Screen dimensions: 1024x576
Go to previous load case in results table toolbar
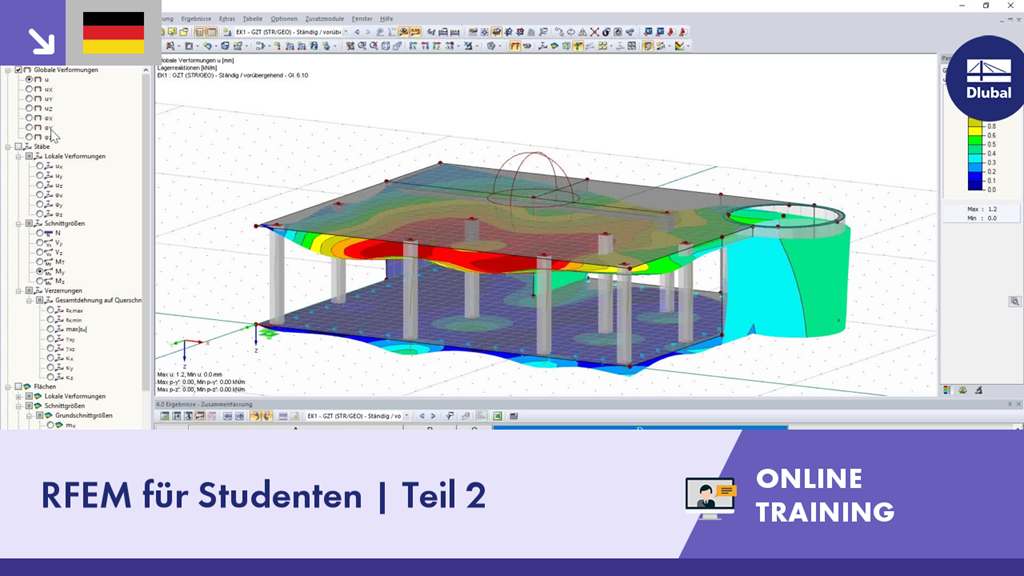pos(422,416)
